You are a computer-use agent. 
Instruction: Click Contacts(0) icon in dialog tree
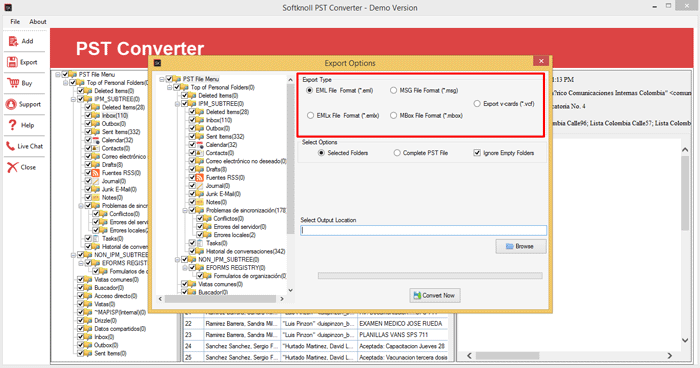pos(200,153)
